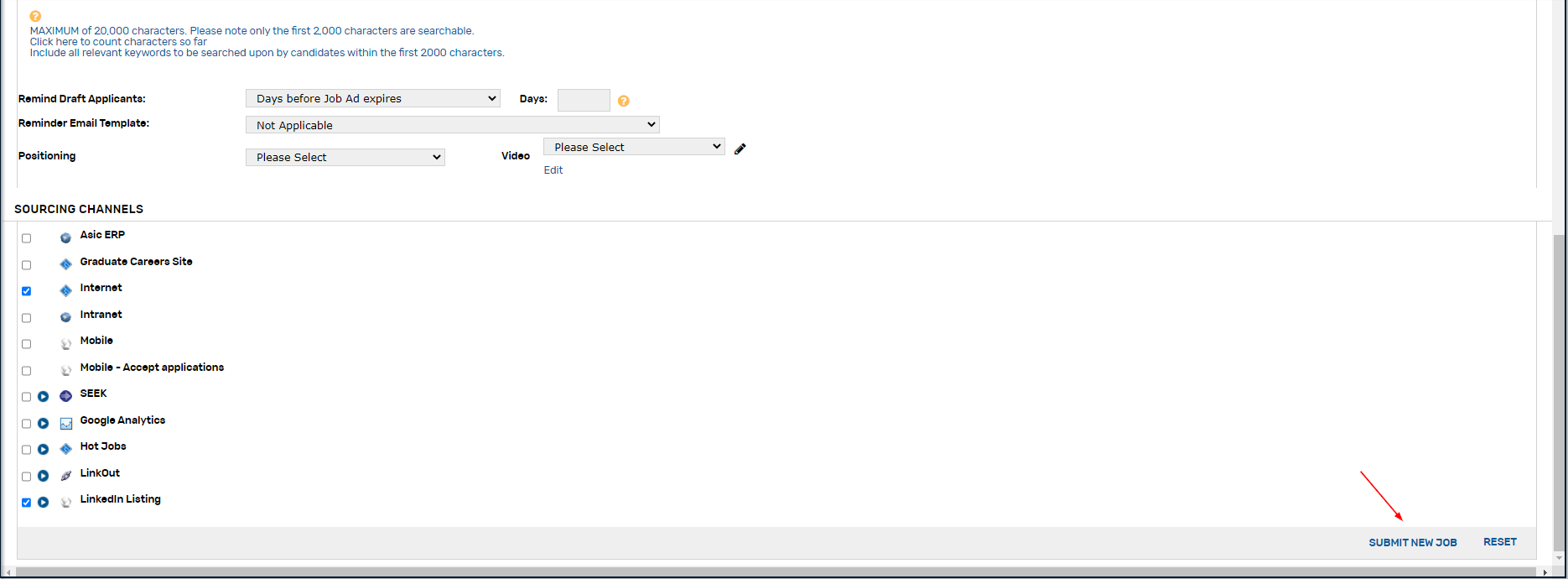Image resolution: width=1568 pixels, height=579 pixels.
Task: Click into the Days input field
Action: (584, 101)
